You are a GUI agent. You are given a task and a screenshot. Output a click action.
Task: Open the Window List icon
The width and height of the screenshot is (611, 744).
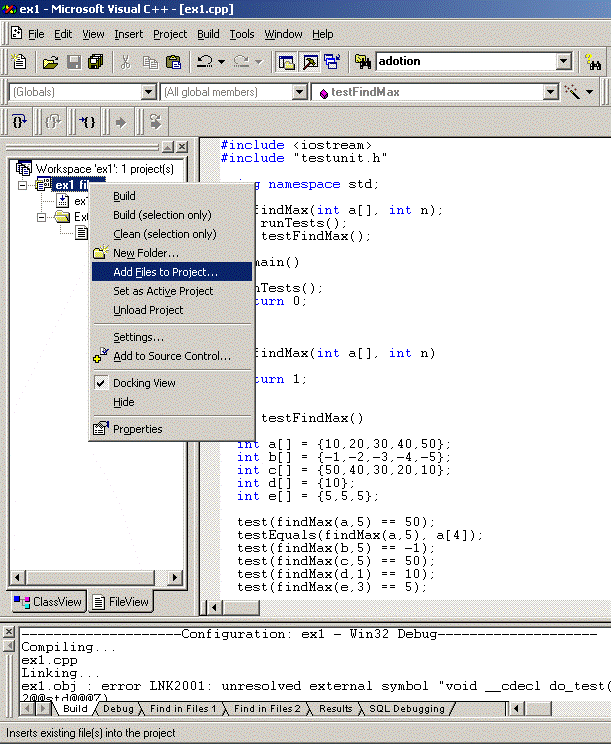[332, 62]
